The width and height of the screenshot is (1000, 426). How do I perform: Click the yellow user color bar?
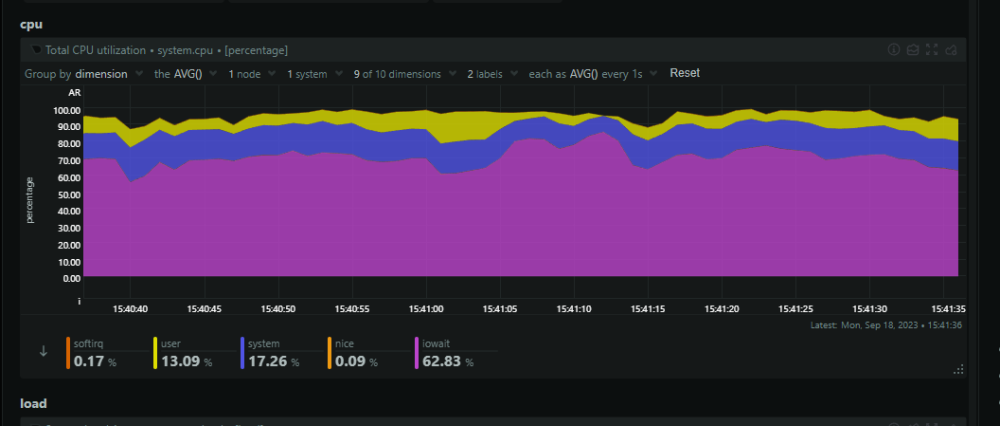(155, 353)
